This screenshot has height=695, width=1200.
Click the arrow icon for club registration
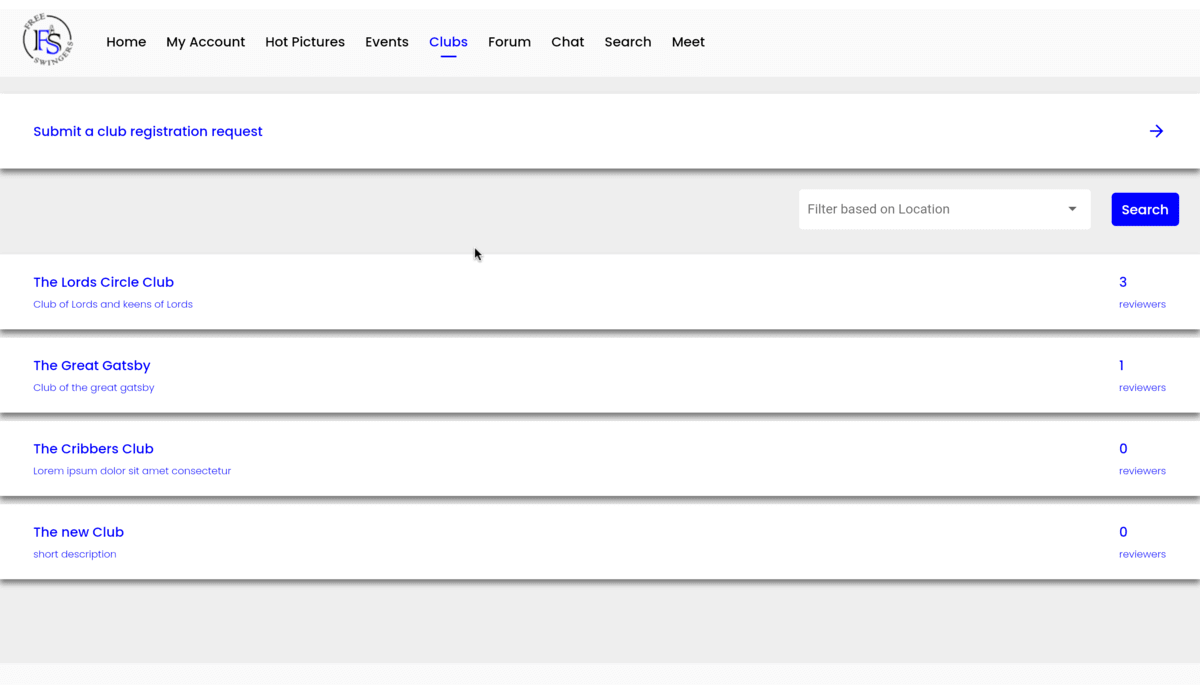click(x=1156, y=131)
